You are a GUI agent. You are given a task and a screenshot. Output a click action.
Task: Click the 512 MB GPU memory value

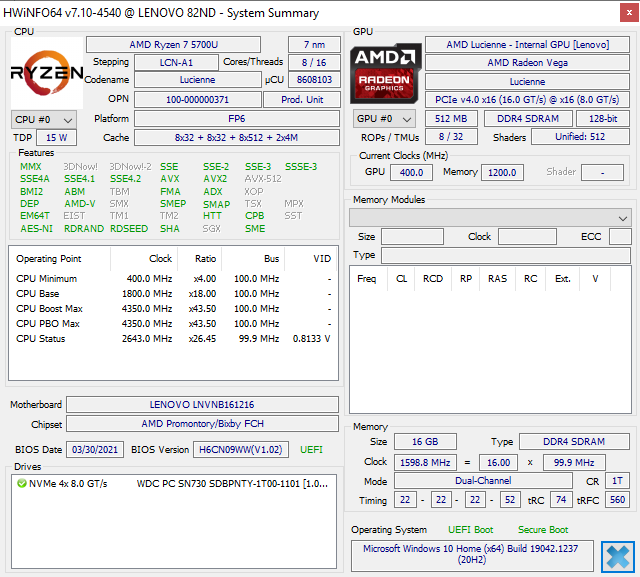[451, 119]
